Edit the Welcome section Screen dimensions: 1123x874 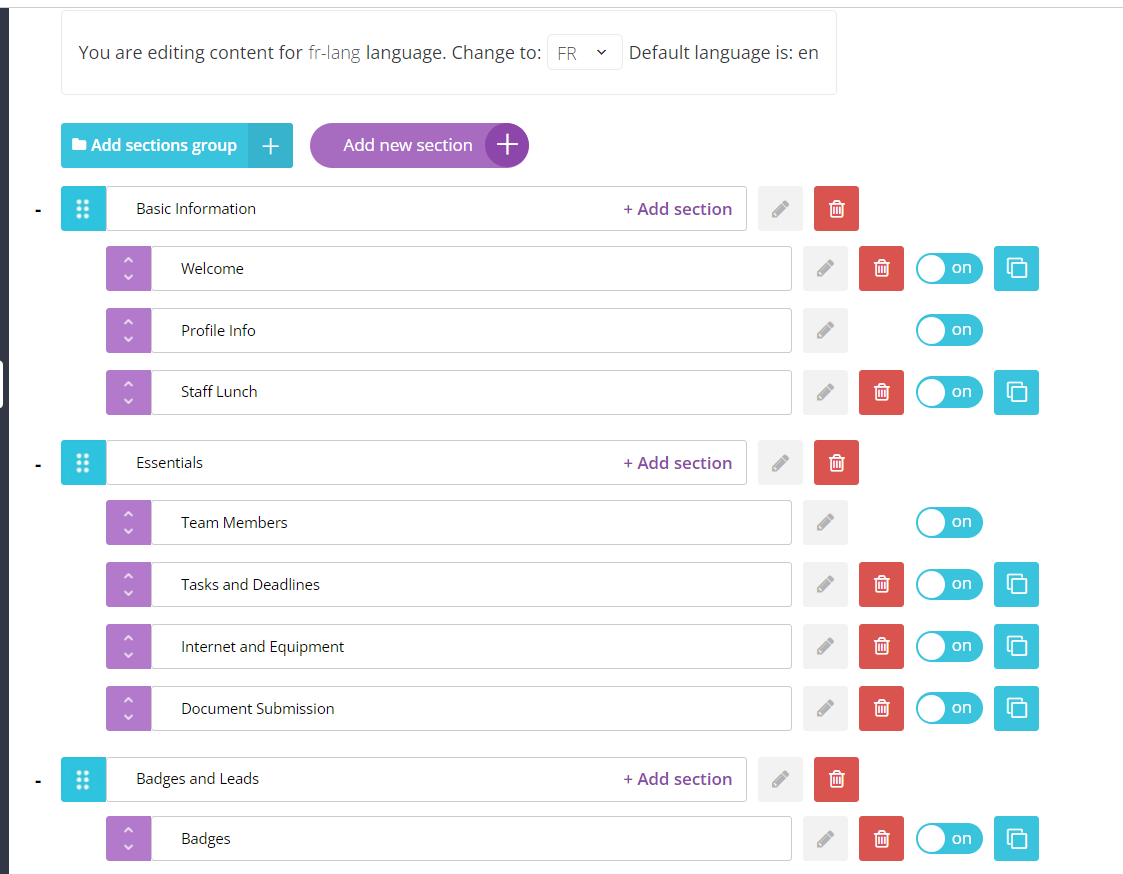tap(825, 269)
